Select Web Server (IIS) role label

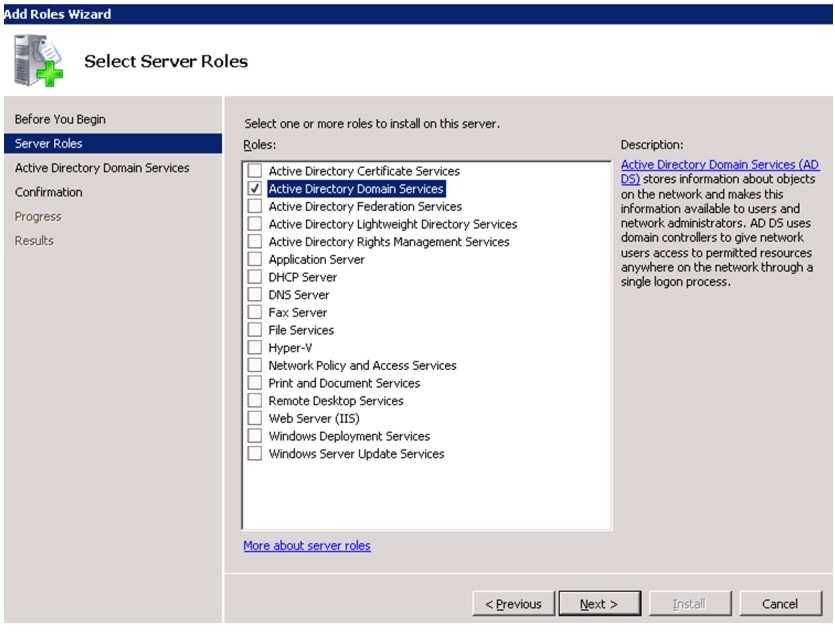pyautogui.click(x=314, y=418)
